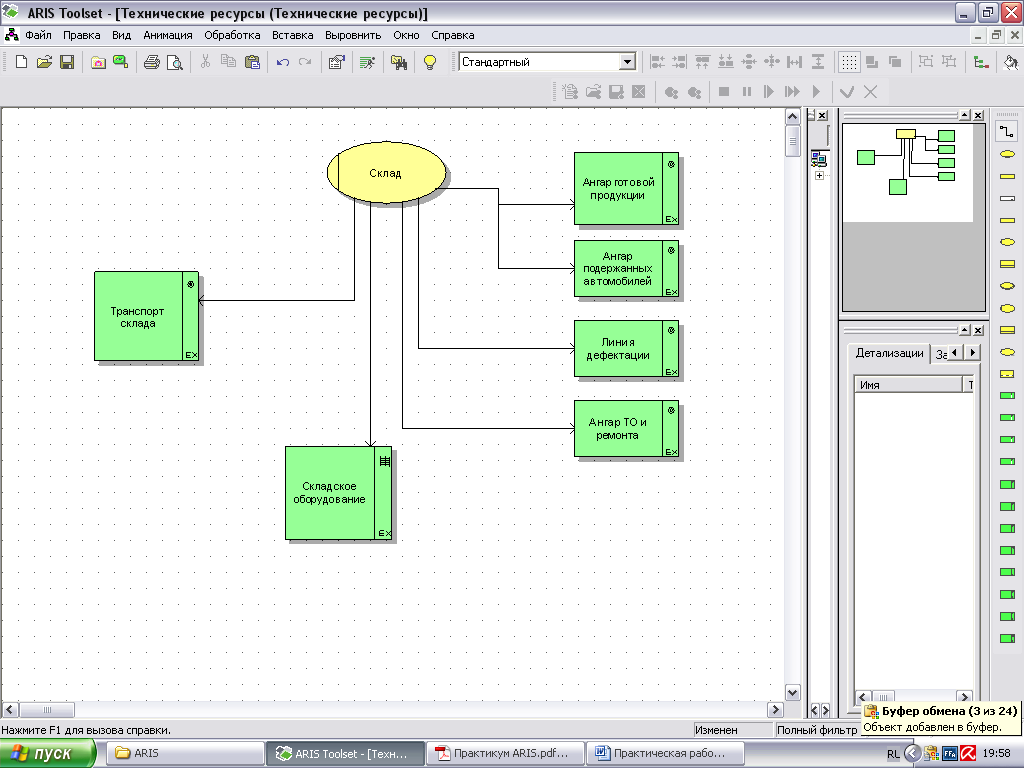Toggle the grid display button
The width and height of the screenshot is (1024, 768).
[x=848, y=62]
